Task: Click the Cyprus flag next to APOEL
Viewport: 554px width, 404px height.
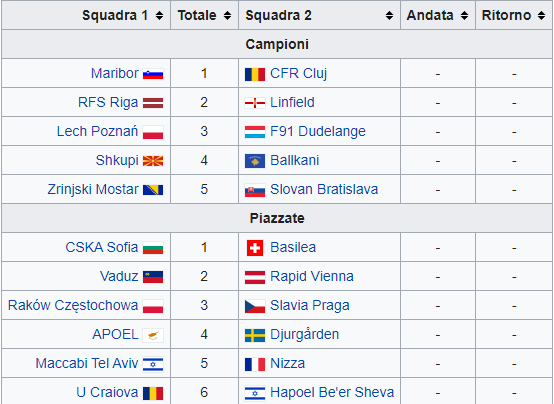Action: click(153, 335)
